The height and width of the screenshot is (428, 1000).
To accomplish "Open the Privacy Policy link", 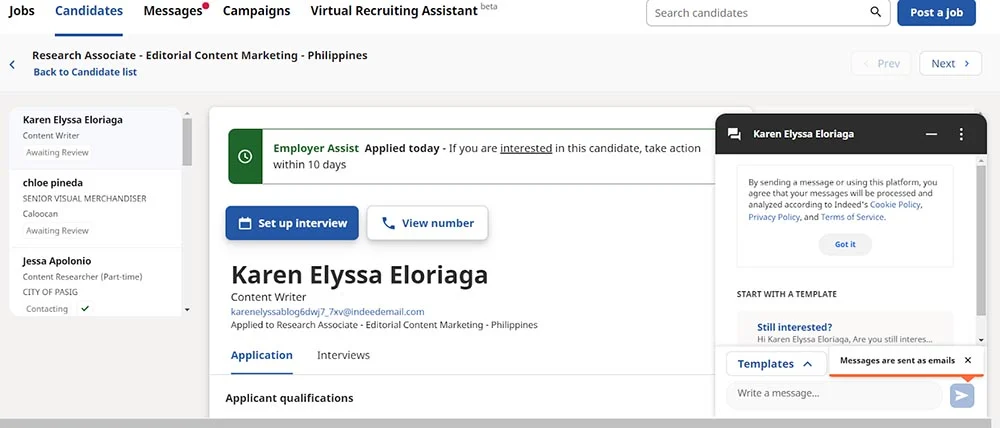I will (774, 217).
